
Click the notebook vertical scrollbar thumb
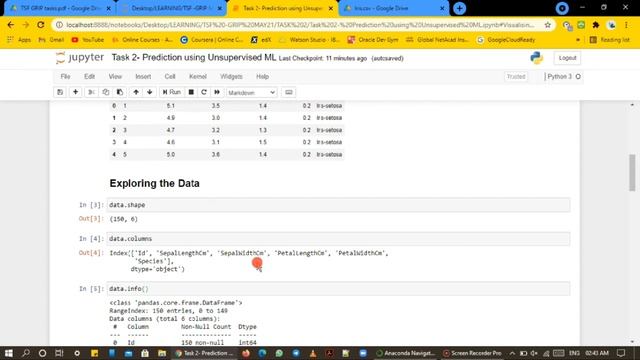632,172
